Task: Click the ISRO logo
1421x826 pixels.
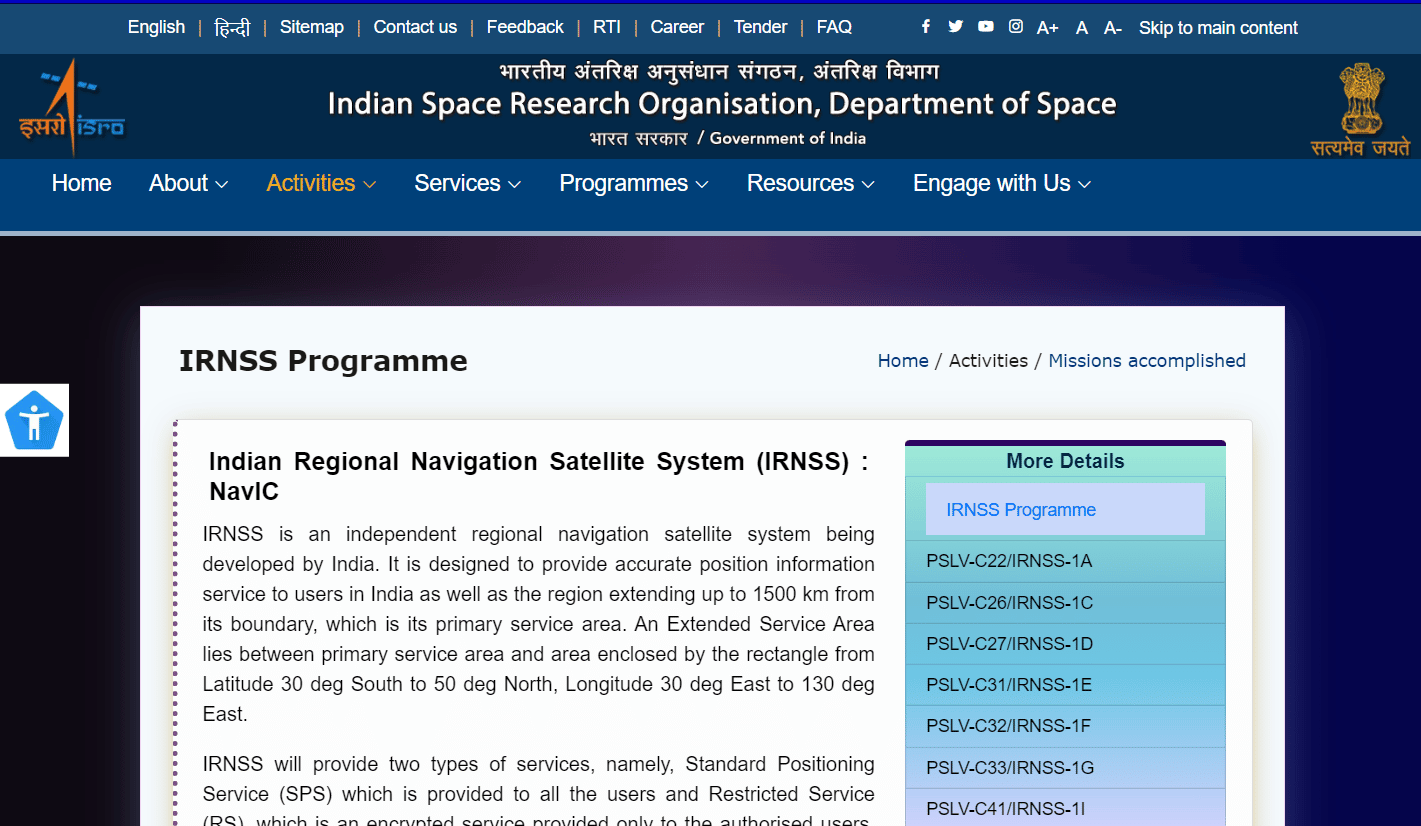Action: 72,107
